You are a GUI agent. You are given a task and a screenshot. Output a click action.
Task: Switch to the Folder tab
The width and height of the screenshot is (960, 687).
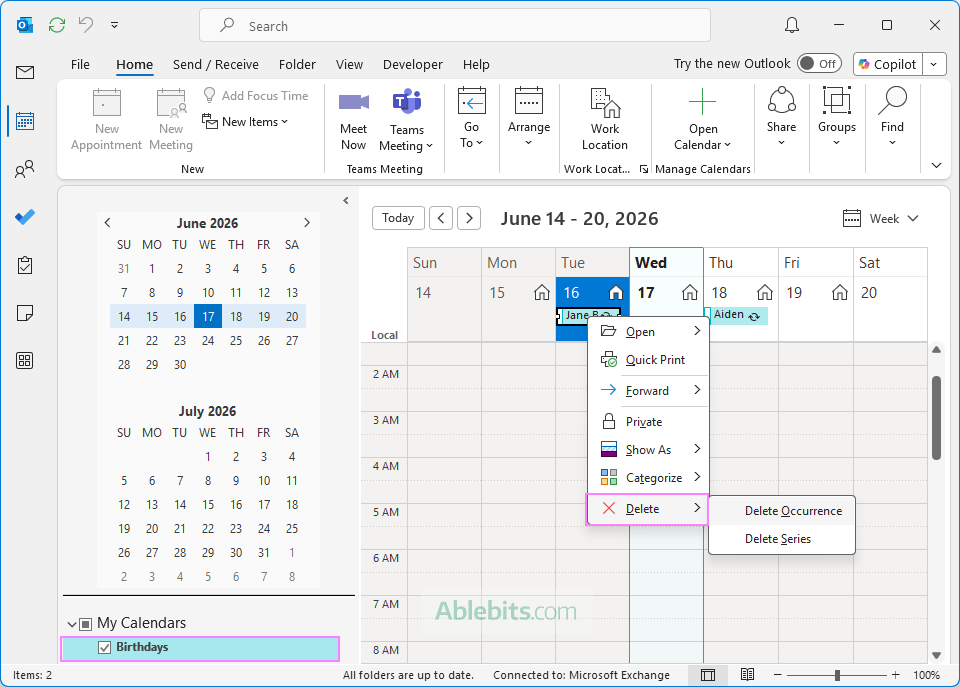point(297,64)
